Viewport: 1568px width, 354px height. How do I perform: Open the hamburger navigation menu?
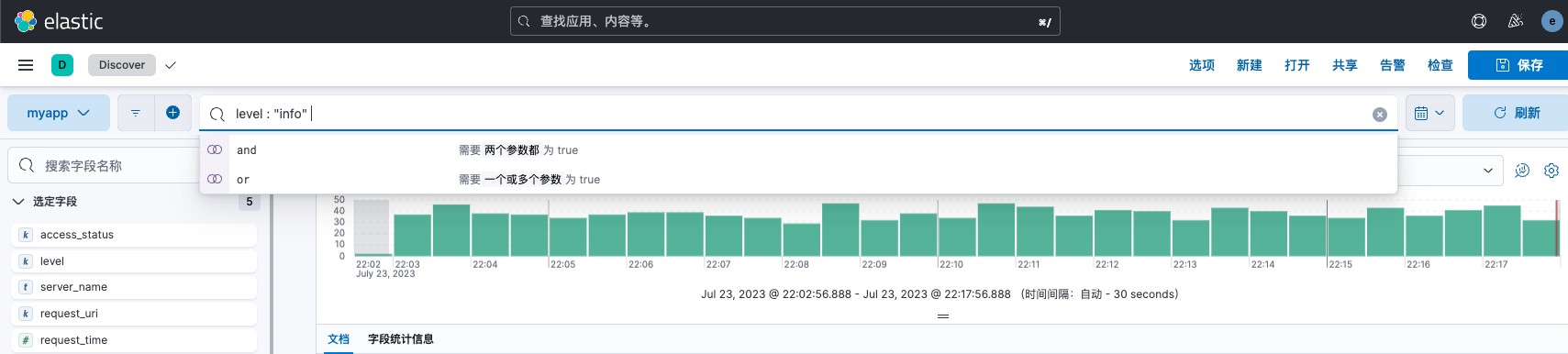click(26, 65)
